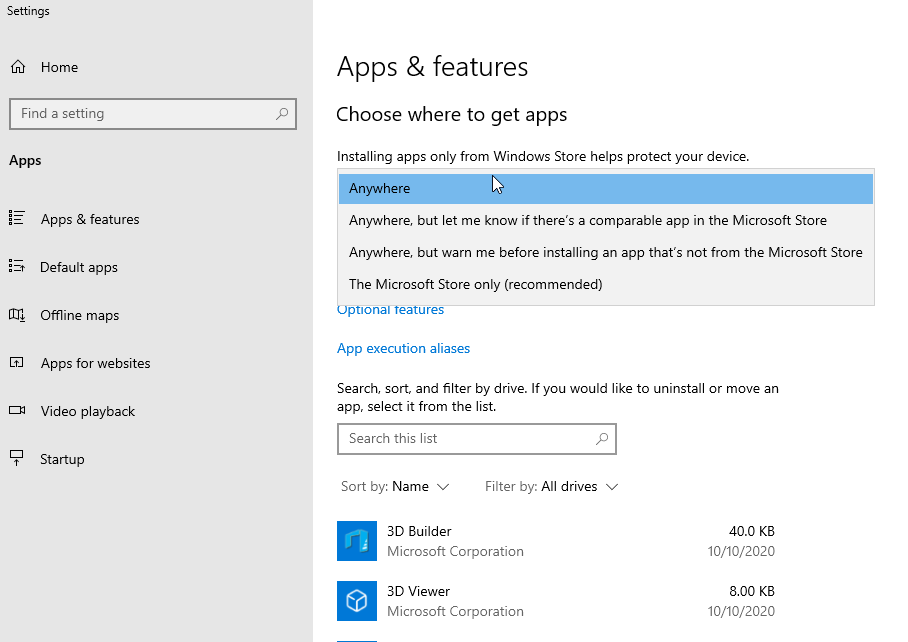This screenshot has height=642, width=908.
Task: Click 8.00 KB size of 3D Viewer
Action: click(752, 592)
